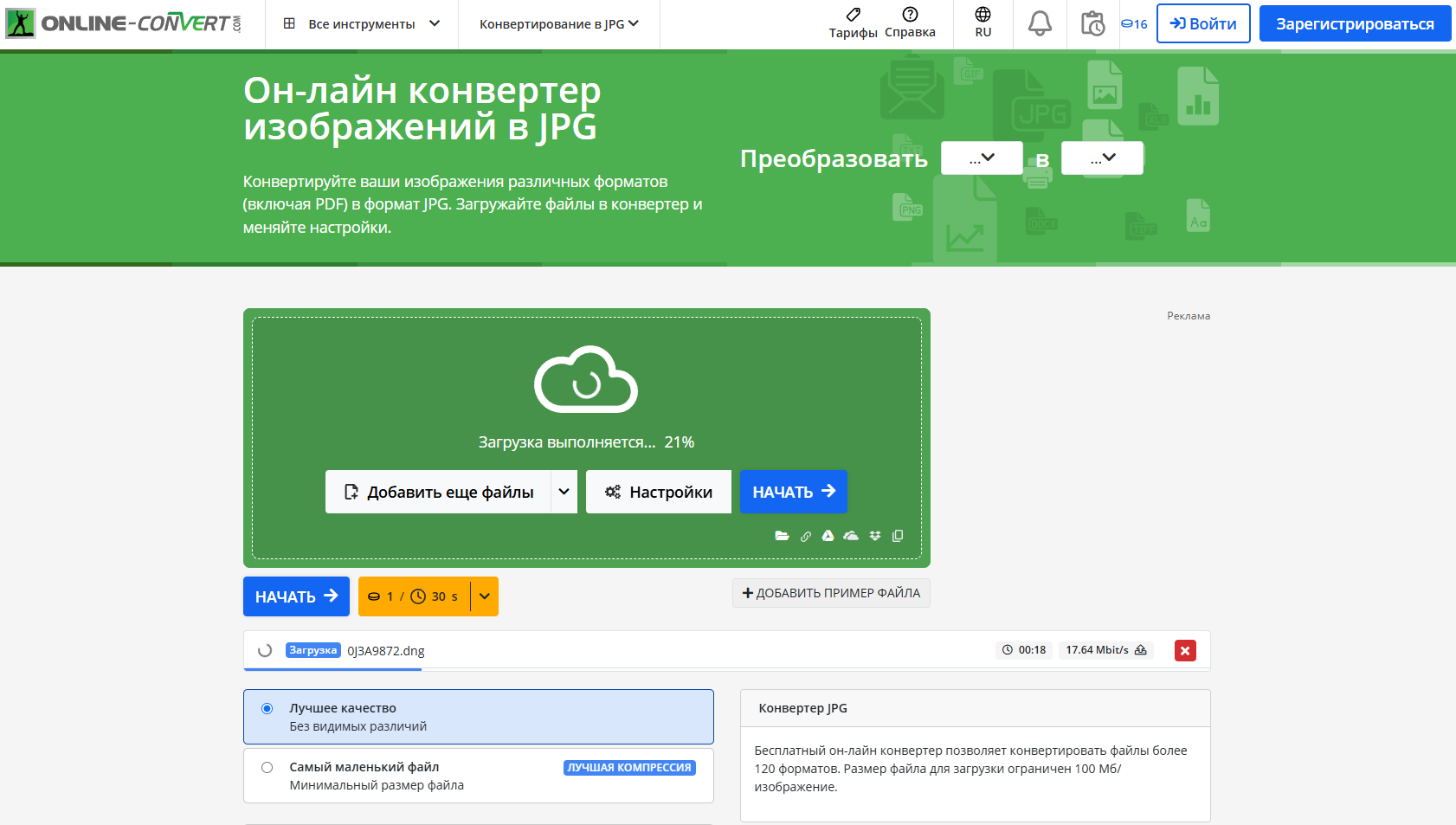This screenshot has height=825, width=1456.
Task: Click Добавить еще файлы button
Action: (x=438, y=492)
